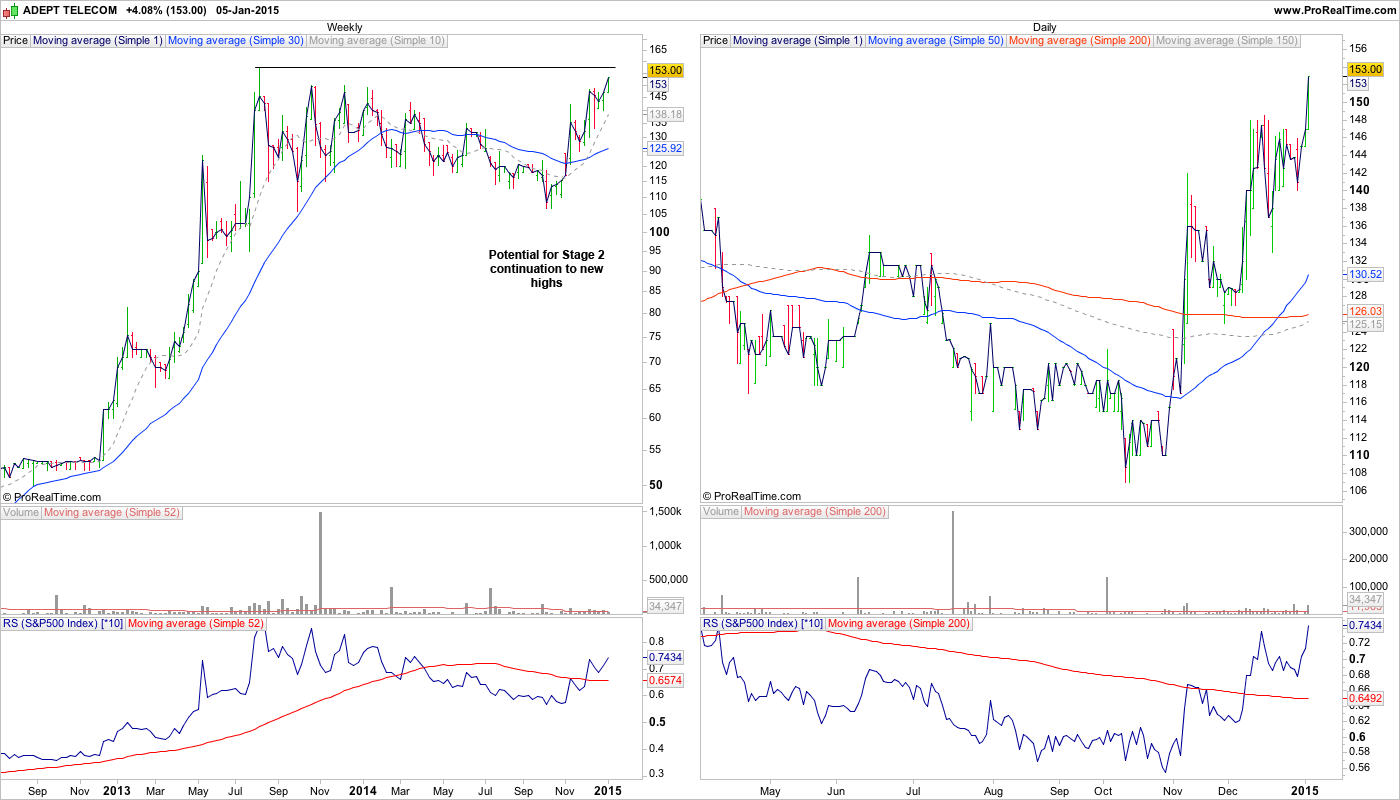Click the 1,500k label on Weekly volume axis
This screenshot has width=1400, height=800.
point(664,512)
